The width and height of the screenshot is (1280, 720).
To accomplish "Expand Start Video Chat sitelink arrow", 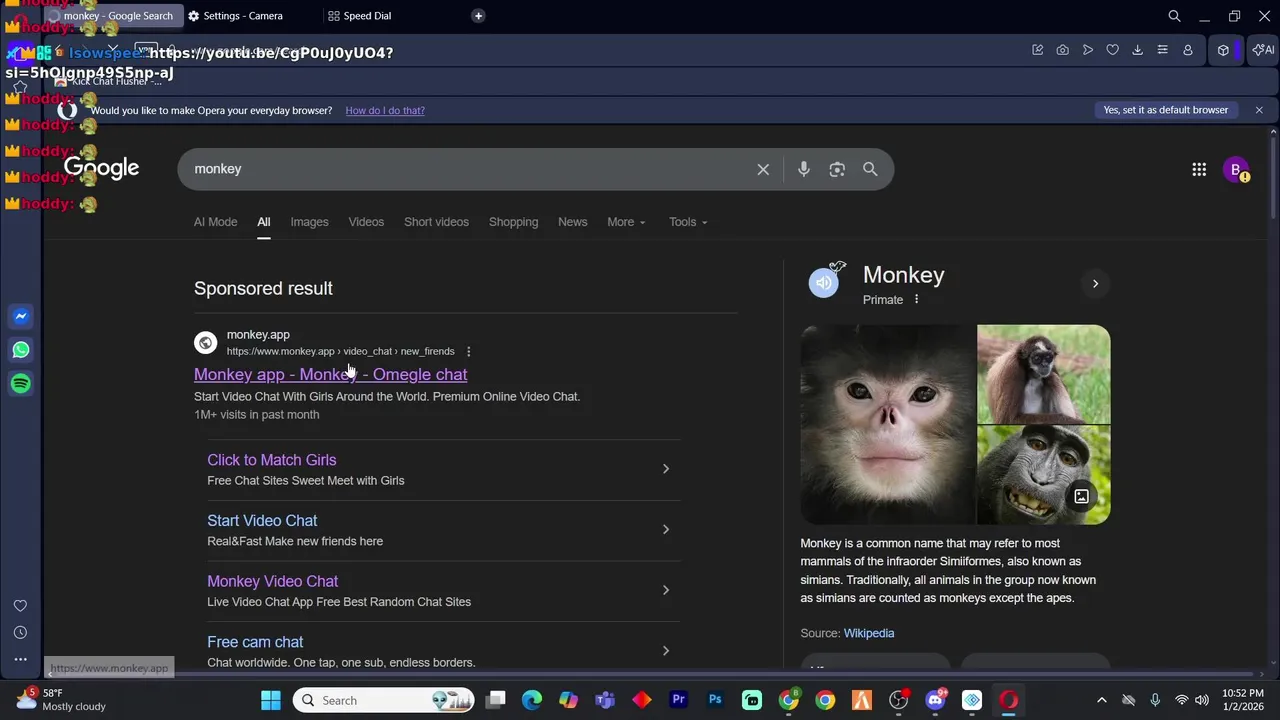I will tap(666, 529).
